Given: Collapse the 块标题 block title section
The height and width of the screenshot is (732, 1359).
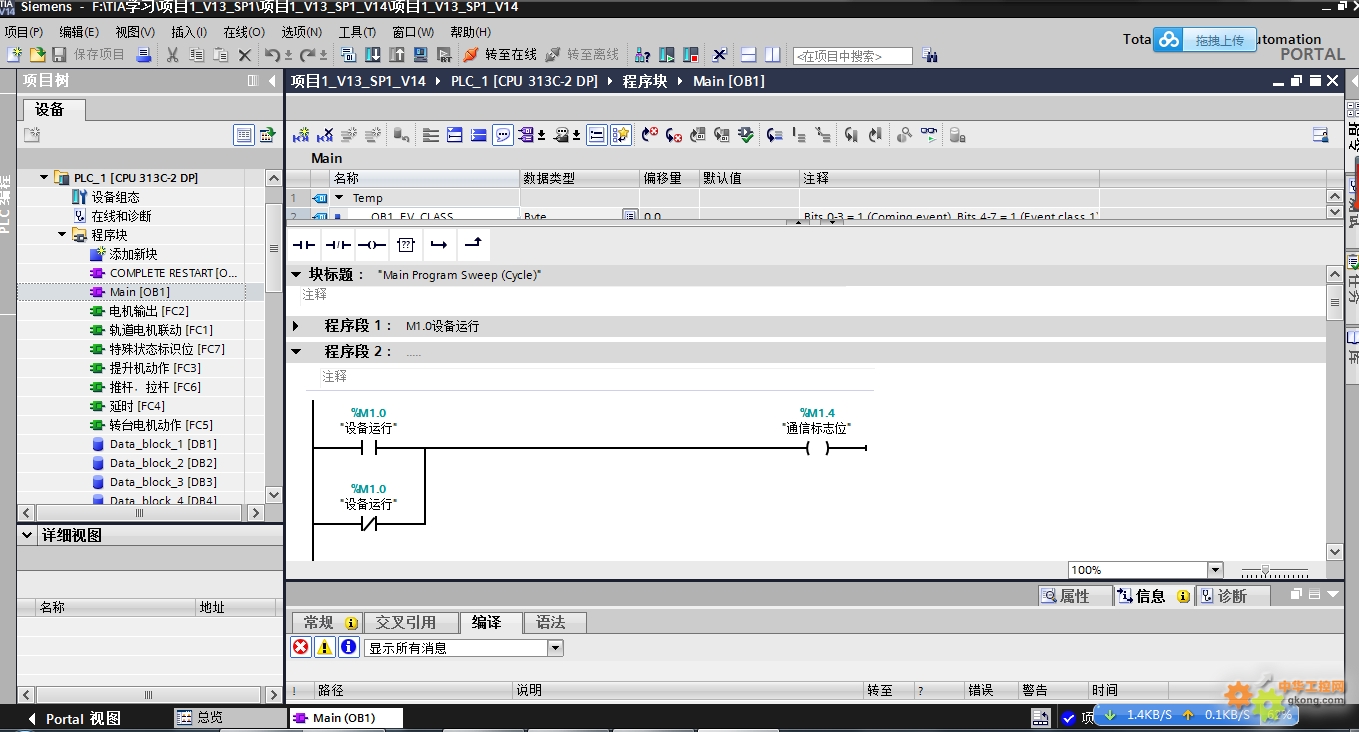Looking at the screenshot, I should pyautogui.click(x=296, y=274).
